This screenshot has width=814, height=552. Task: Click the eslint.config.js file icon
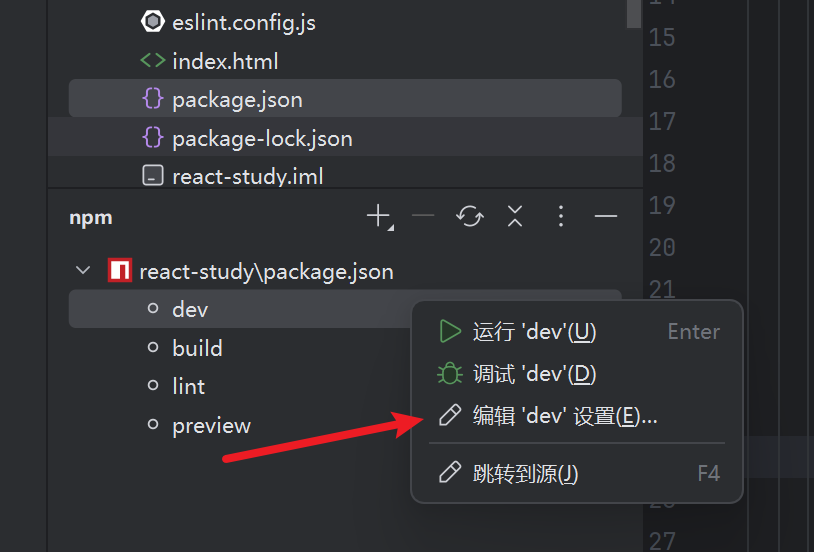click(152, 22)
